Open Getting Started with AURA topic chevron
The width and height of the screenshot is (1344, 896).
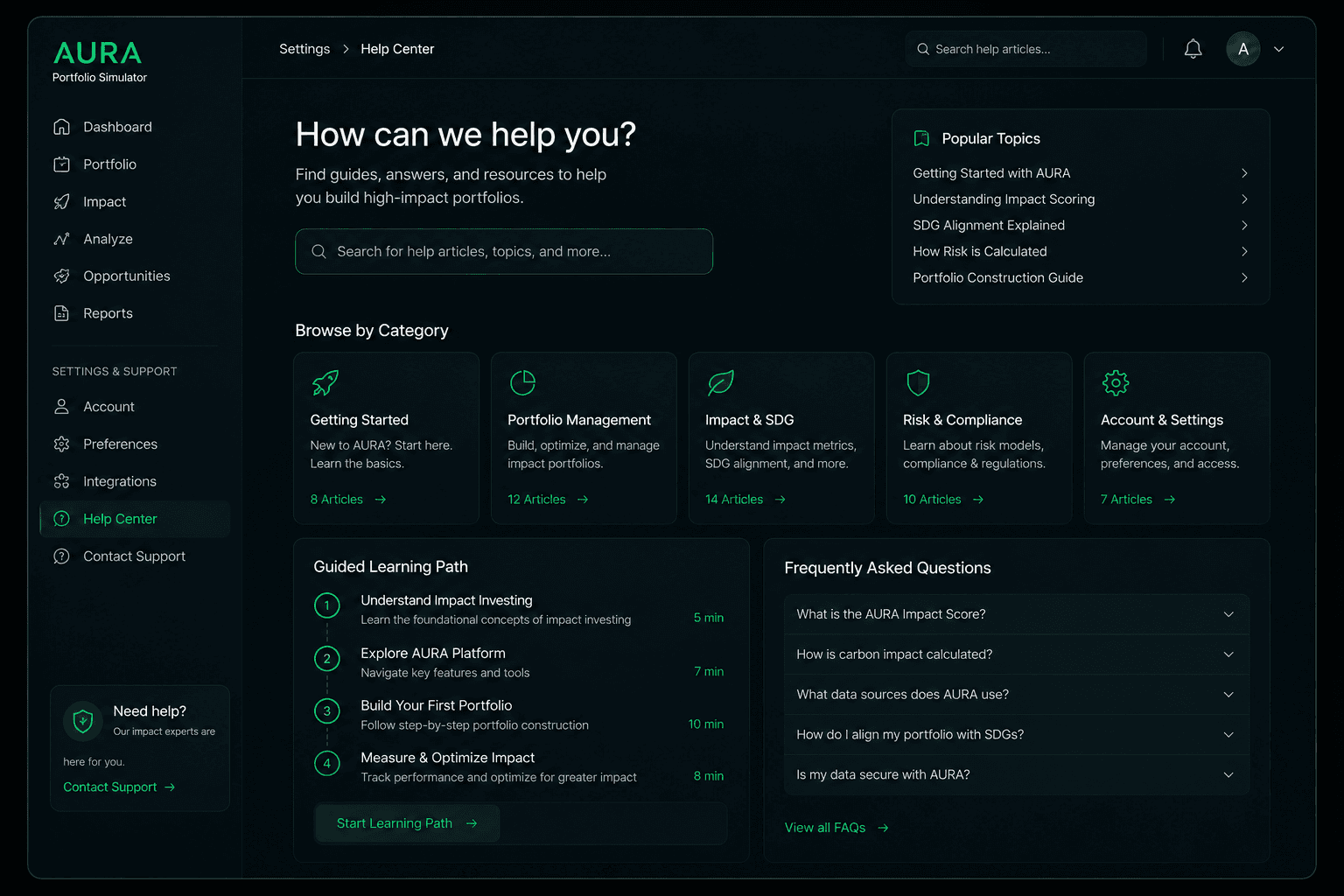(1244, 173)
